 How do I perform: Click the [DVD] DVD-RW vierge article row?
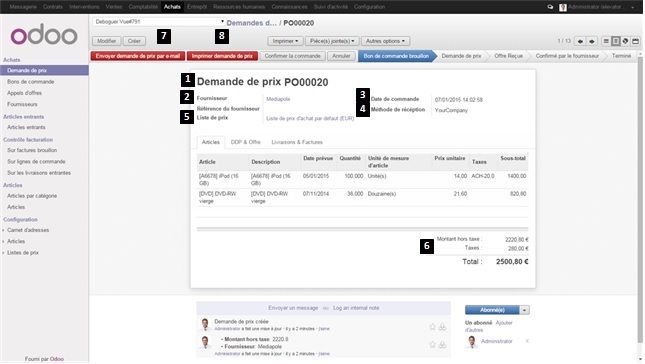click(x=362, y=197)
